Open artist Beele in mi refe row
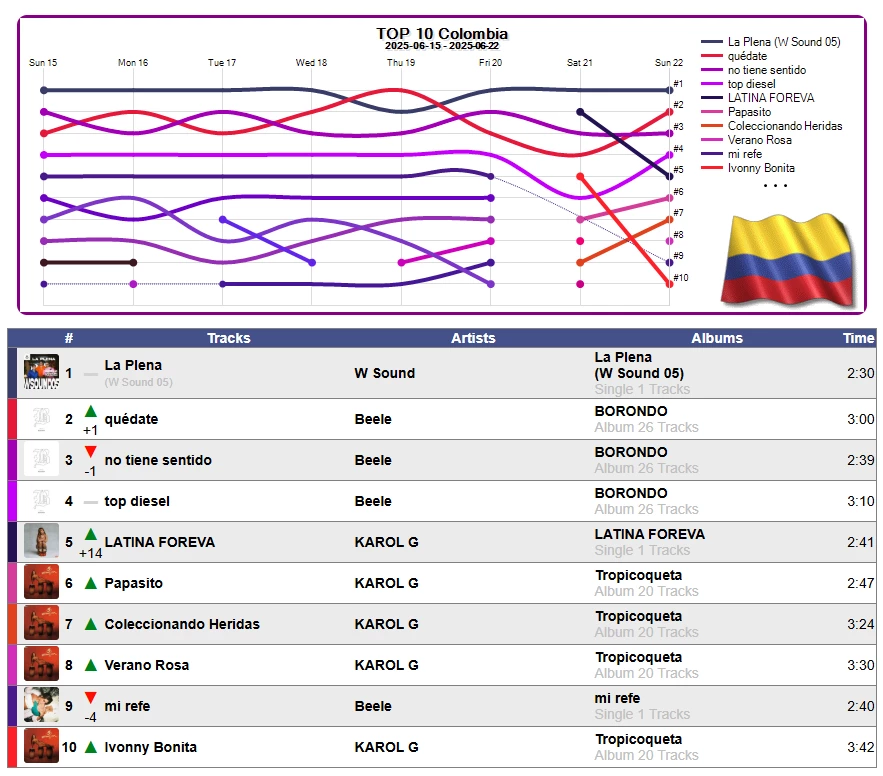Image resolution: width=883 pixels, height=776 pixels. pos(373,706)
